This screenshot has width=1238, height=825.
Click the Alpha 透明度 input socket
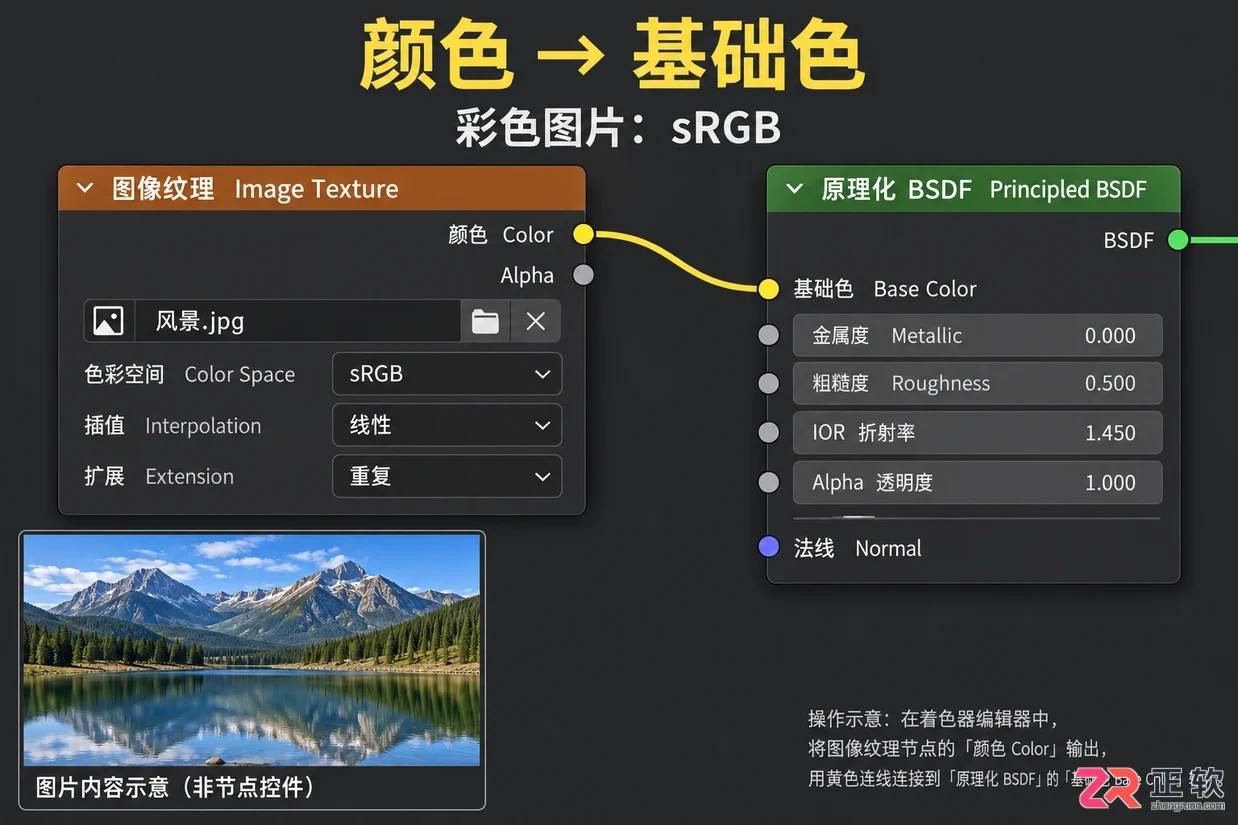768,482
